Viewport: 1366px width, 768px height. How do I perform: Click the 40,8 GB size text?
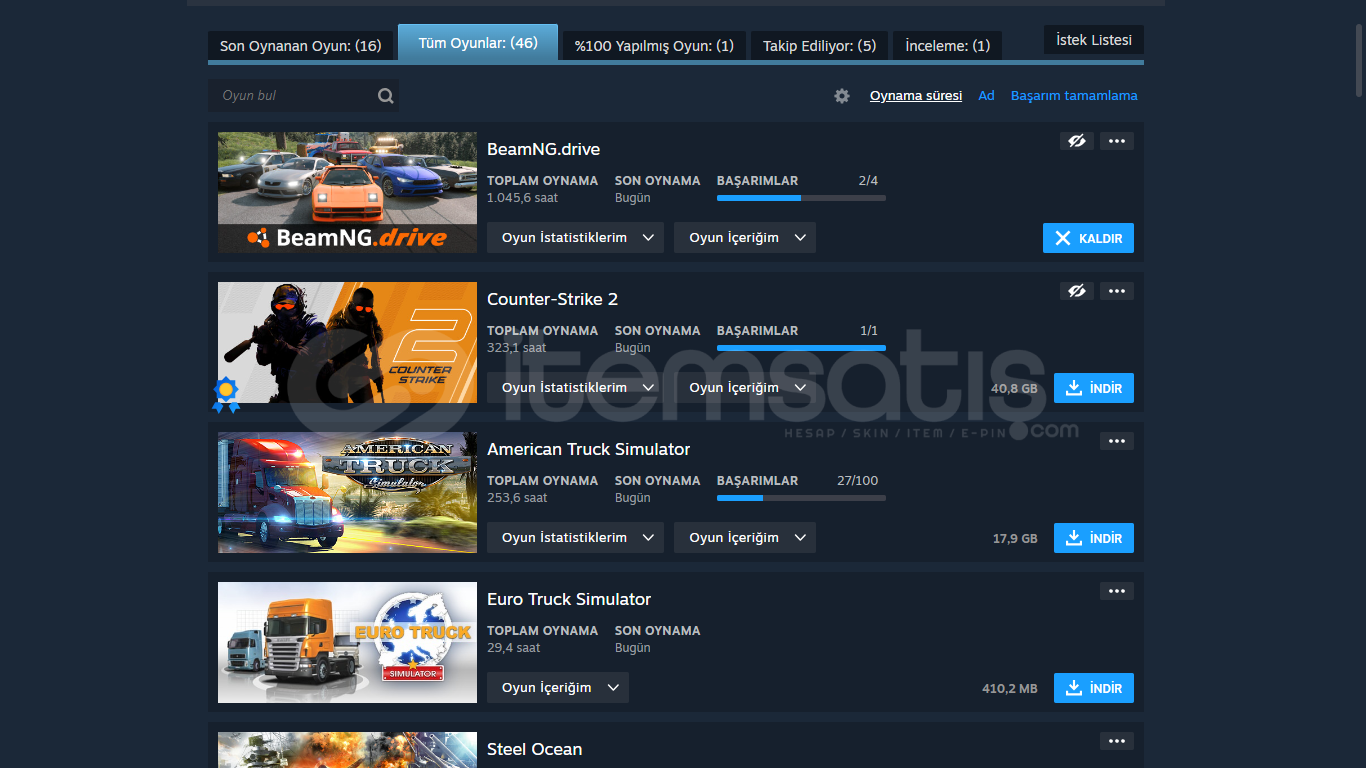(x=1014, y=388)
